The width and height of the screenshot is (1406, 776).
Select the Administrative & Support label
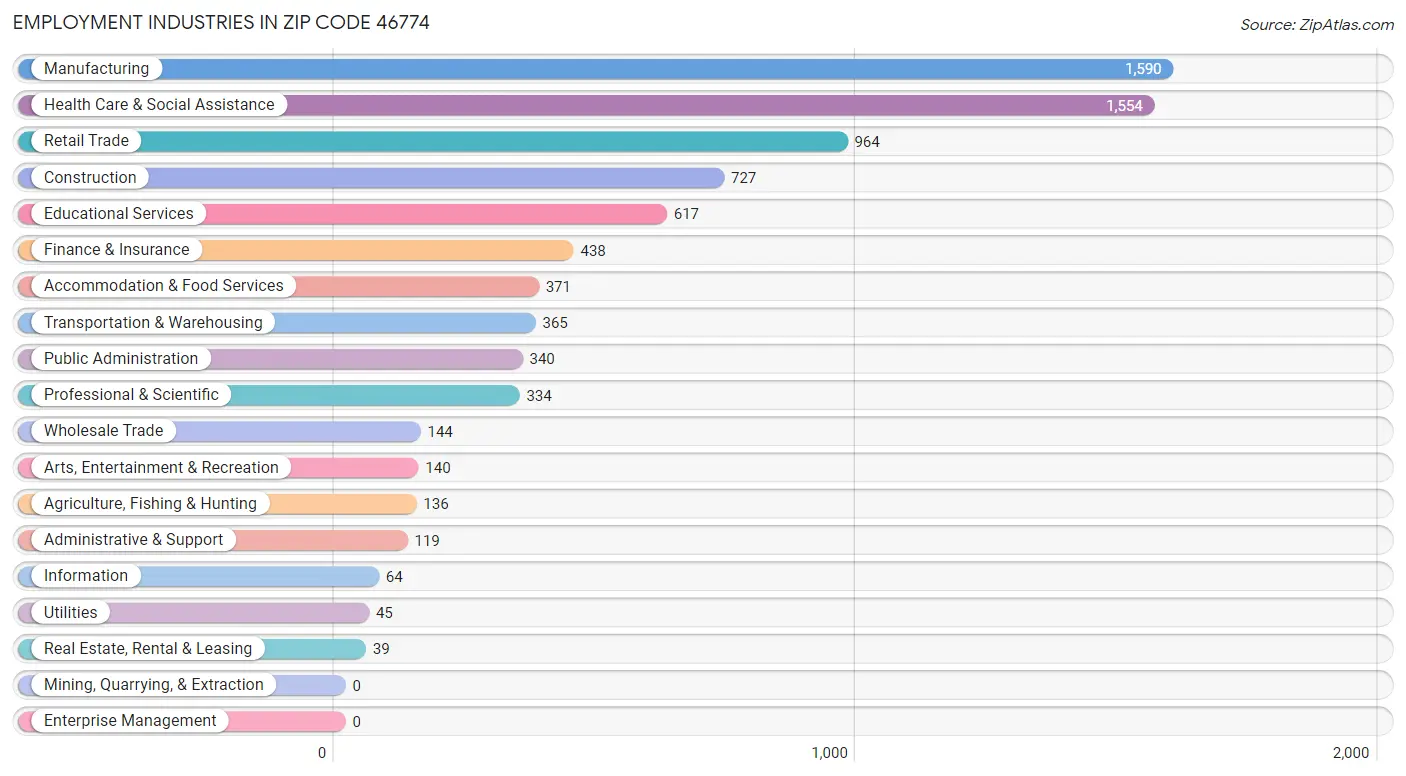point(133,540)
